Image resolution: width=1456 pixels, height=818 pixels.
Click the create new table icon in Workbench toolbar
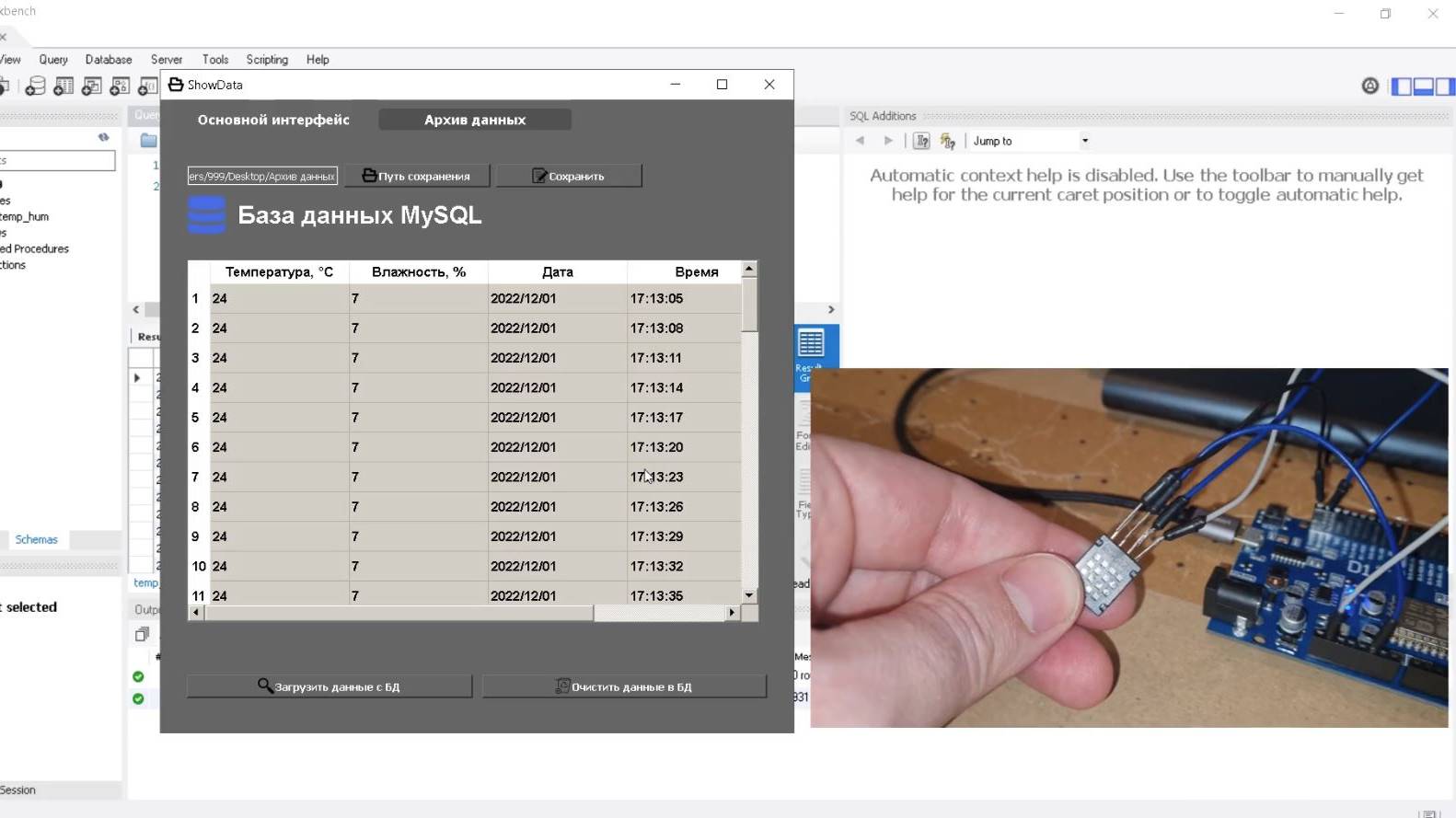coord(64,86)
